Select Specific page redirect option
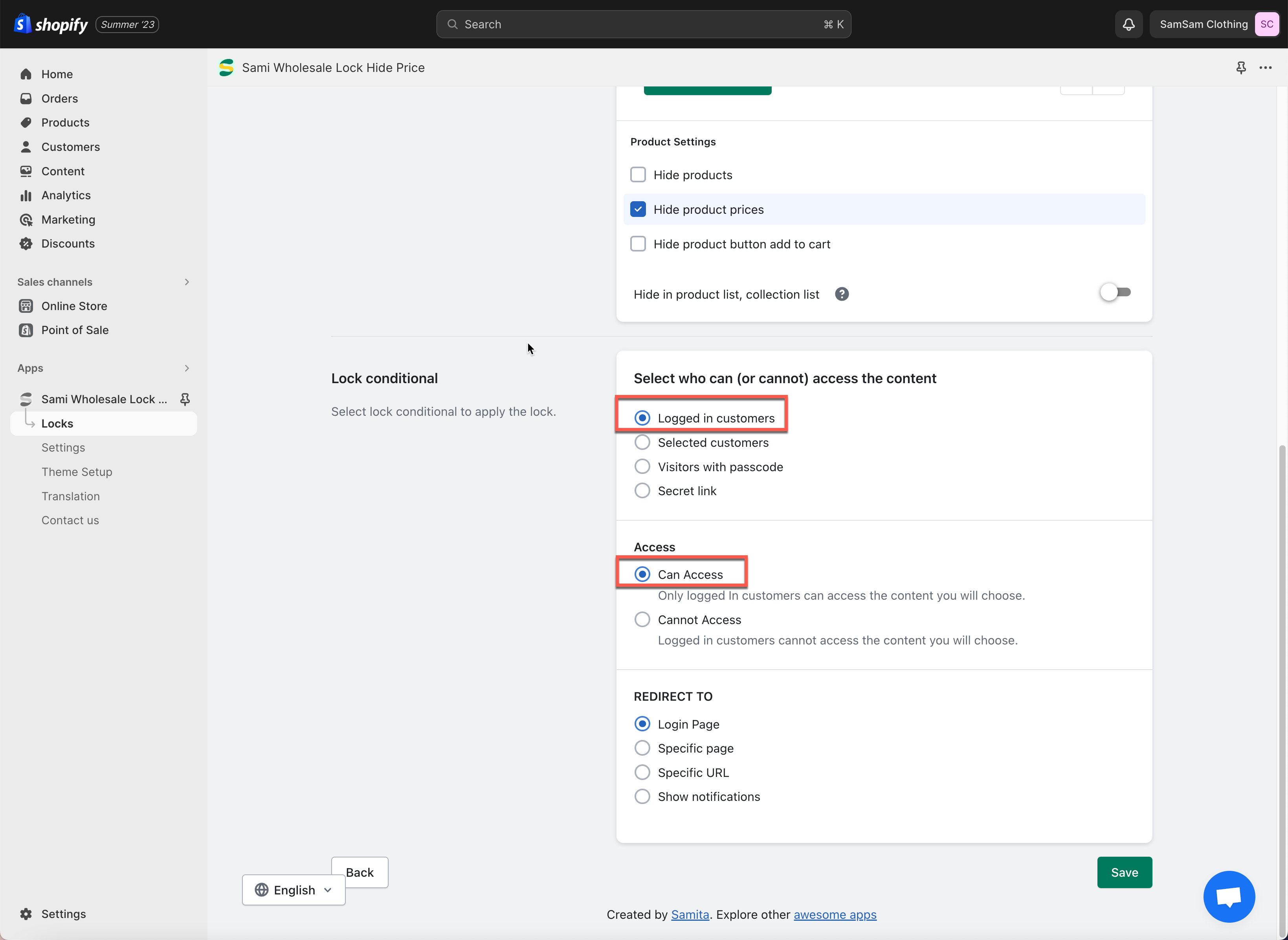Viewport: 1288px width, 940px height. click(x=642, y=748)
